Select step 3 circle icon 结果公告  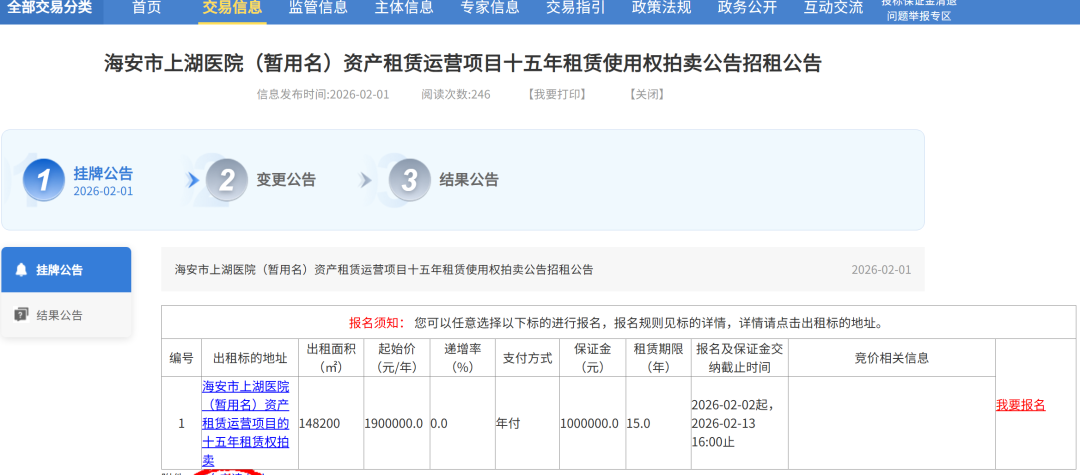410,180
